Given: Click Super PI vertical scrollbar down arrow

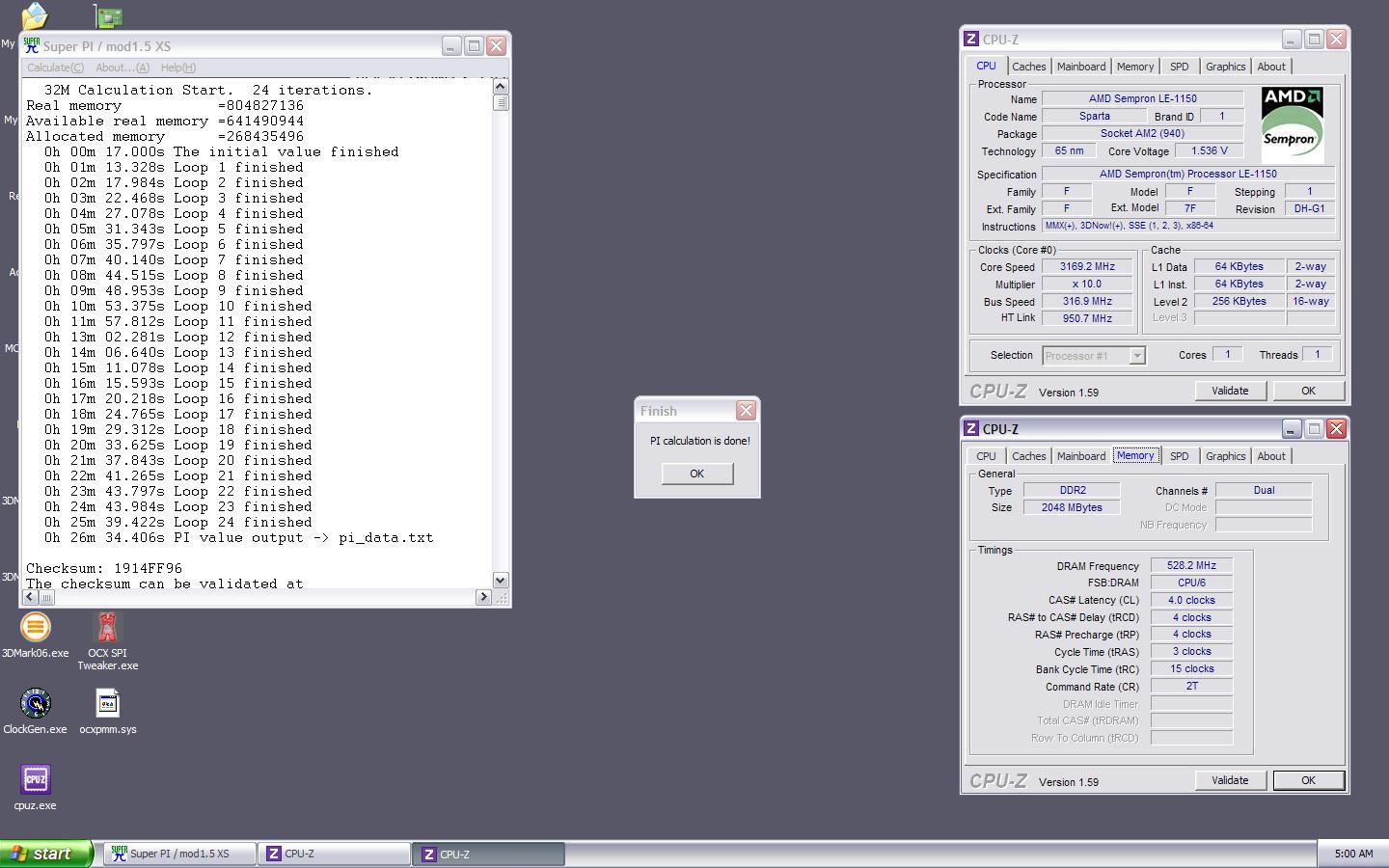Looking at the screenshot, I should pyautogui.click(x=500, y=580).
